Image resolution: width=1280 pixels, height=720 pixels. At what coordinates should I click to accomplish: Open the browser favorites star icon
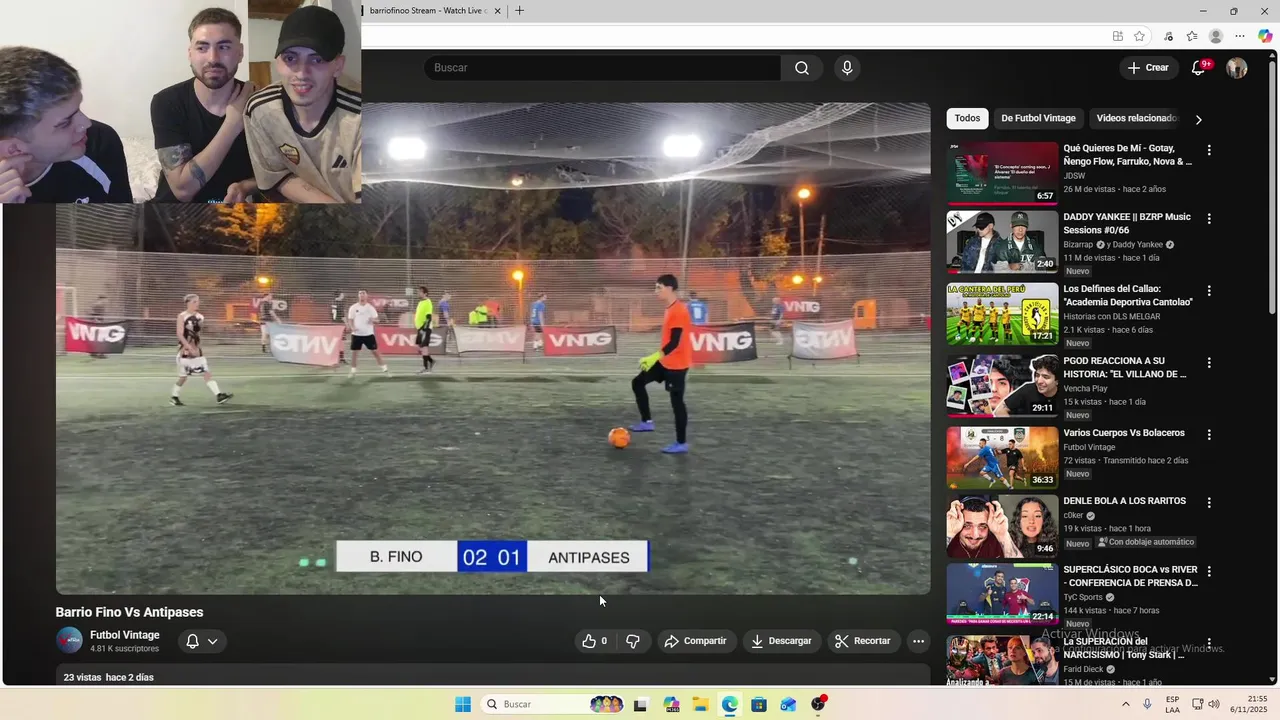pyautogui.click(x=1139, y=36)
